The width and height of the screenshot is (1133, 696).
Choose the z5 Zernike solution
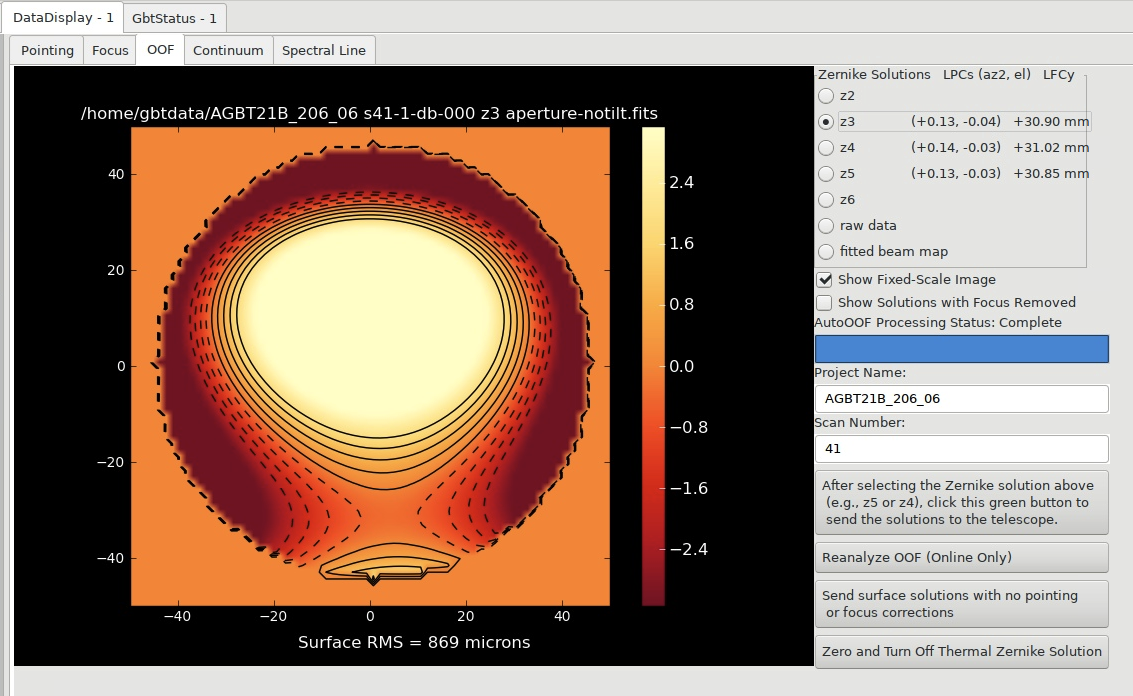pyautogui.click(x=826, y=173)
